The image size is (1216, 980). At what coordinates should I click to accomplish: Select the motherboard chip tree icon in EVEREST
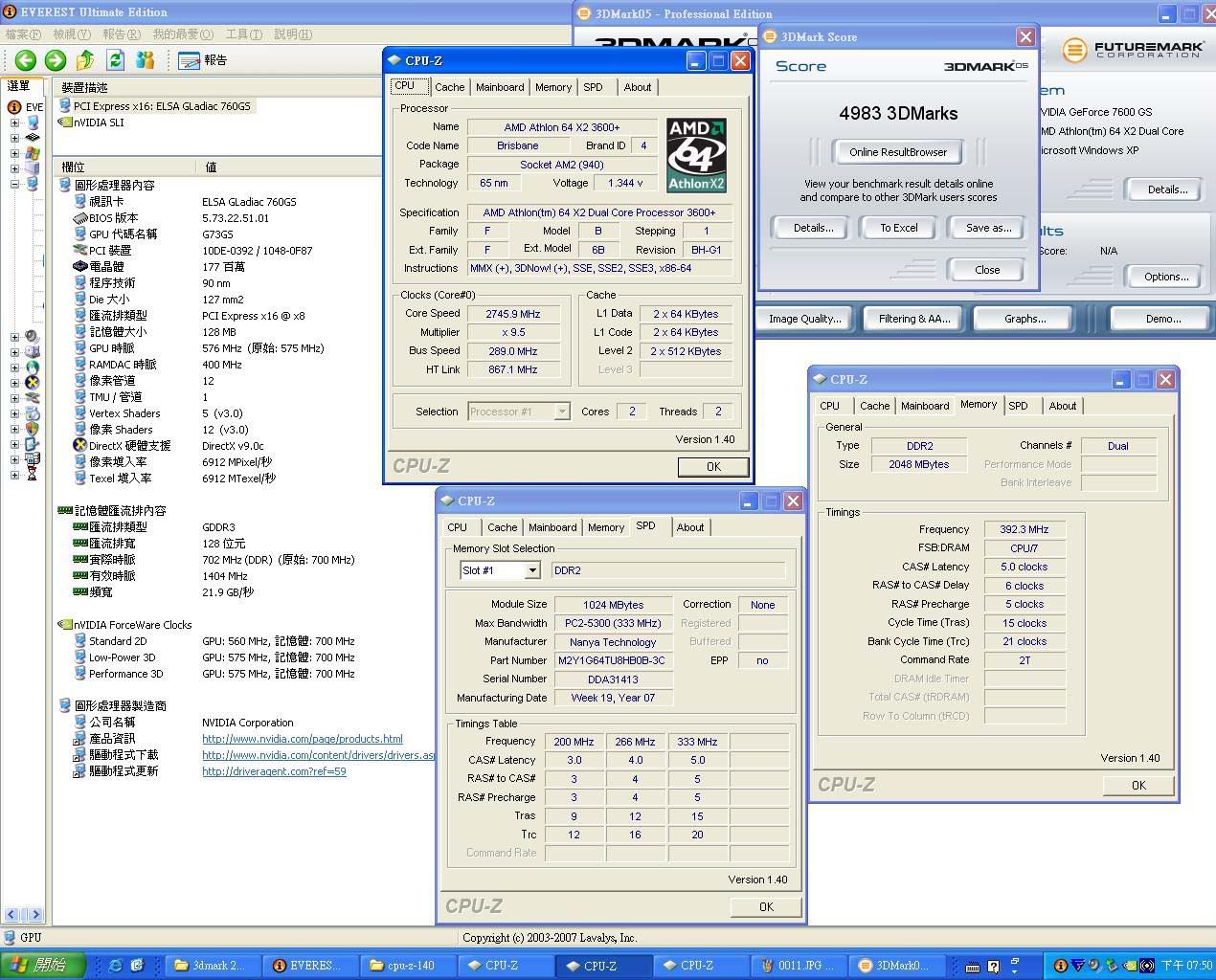click(x=33, y=138)
